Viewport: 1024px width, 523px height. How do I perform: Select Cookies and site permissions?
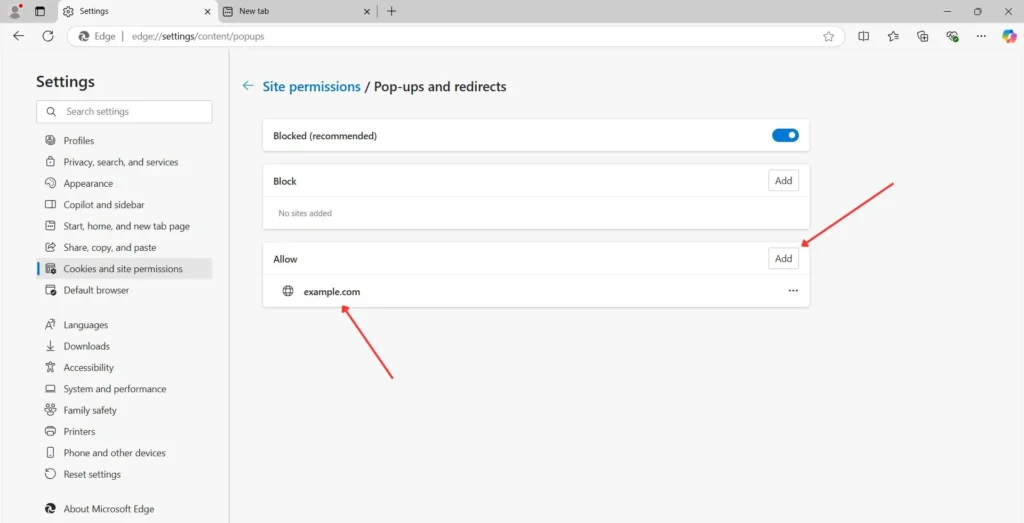pyautogui.click(x=124, y=268)
